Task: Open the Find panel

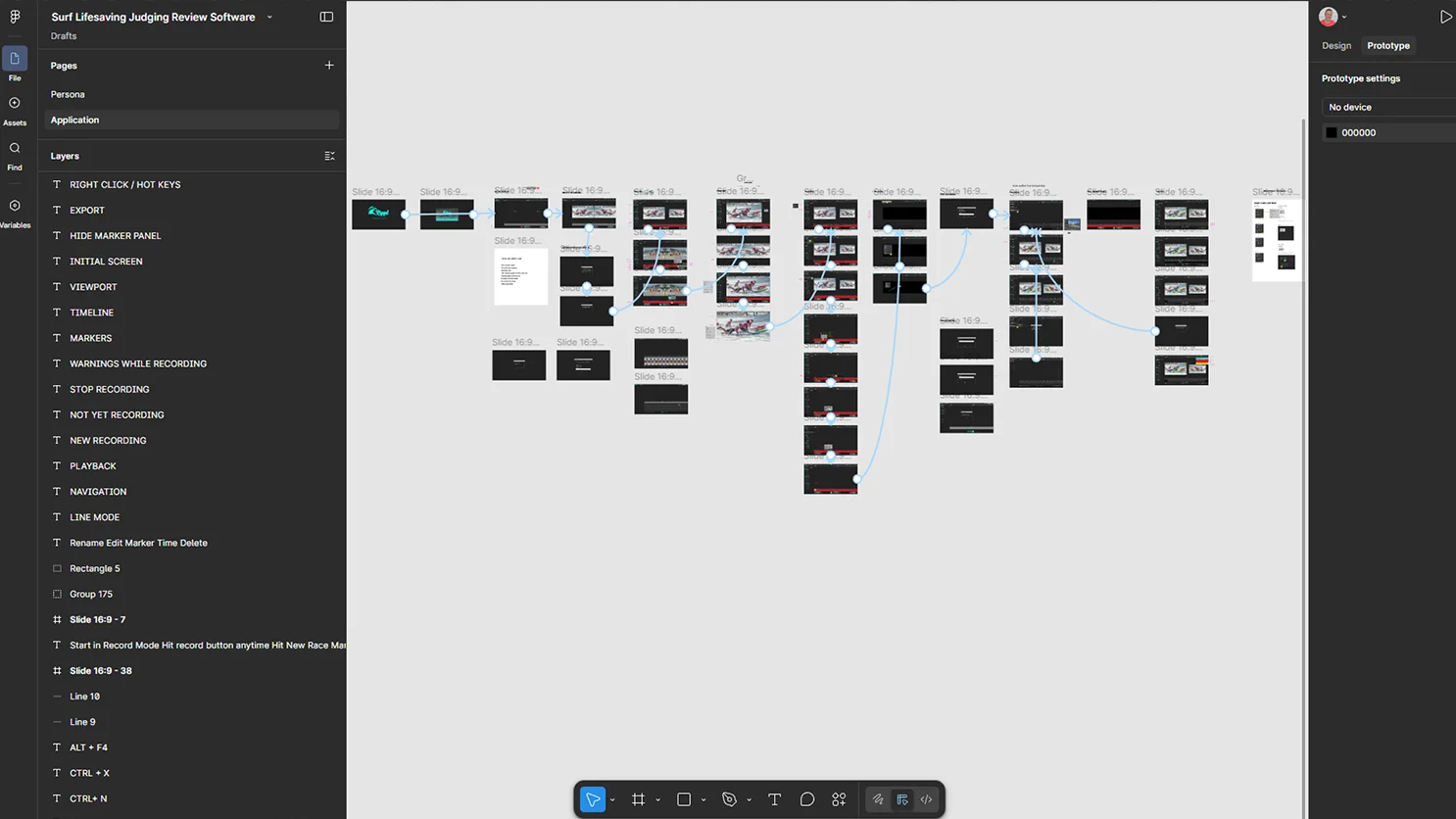Action: click(x=15, y=152)
